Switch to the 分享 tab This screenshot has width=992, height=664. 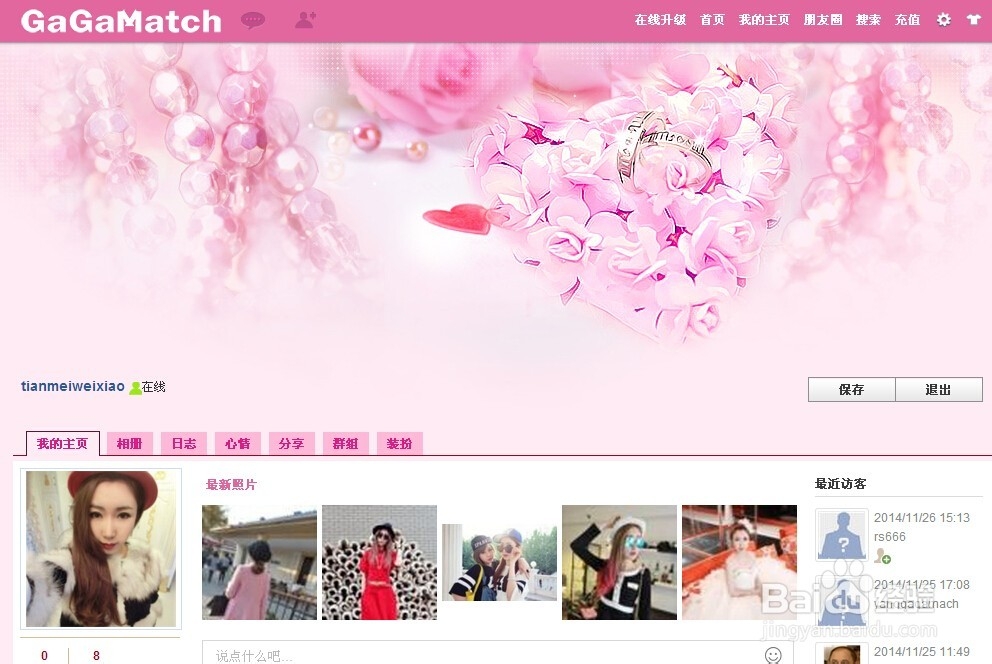(x=291, y=443)
